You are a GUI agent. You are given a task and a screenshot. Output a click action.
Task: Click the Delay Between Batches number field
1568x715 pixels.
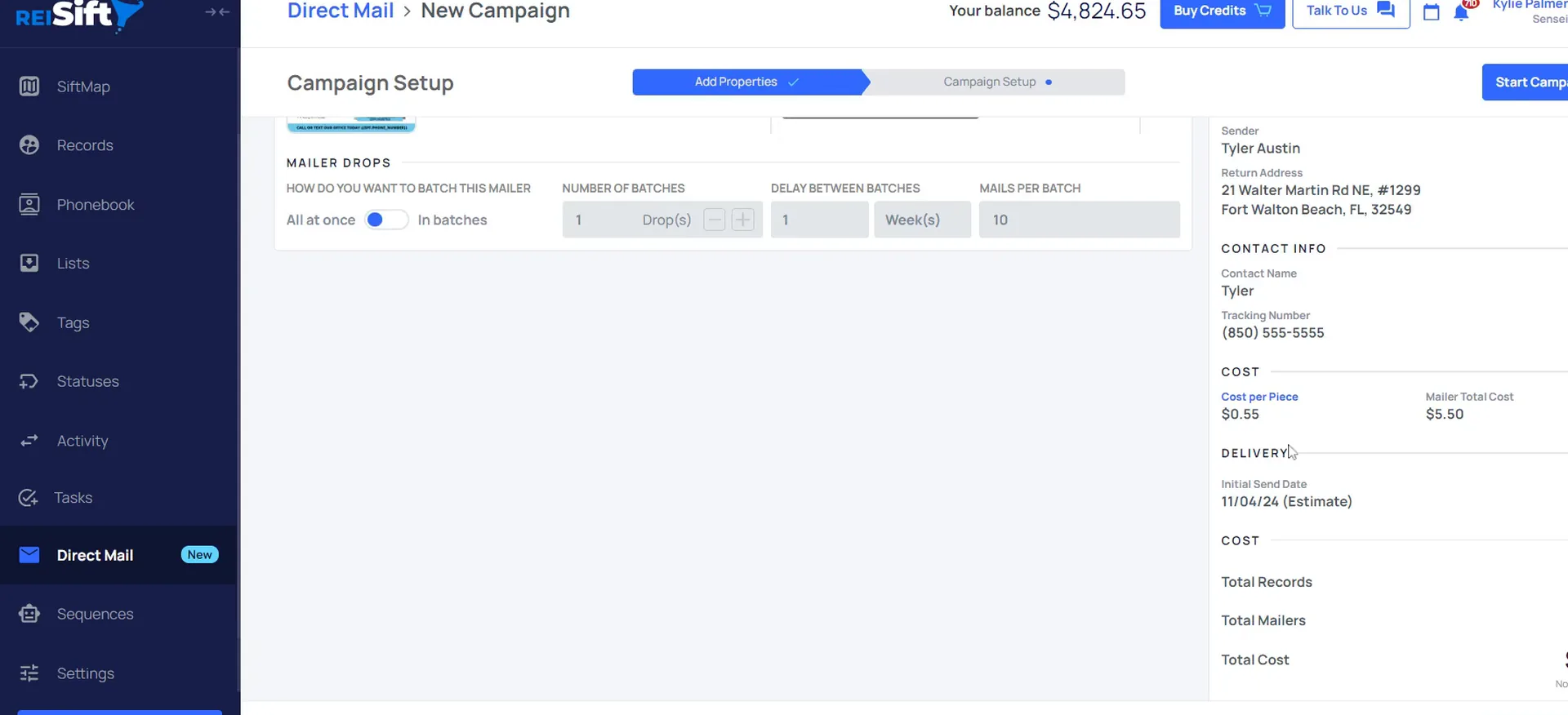click(819, 220)
